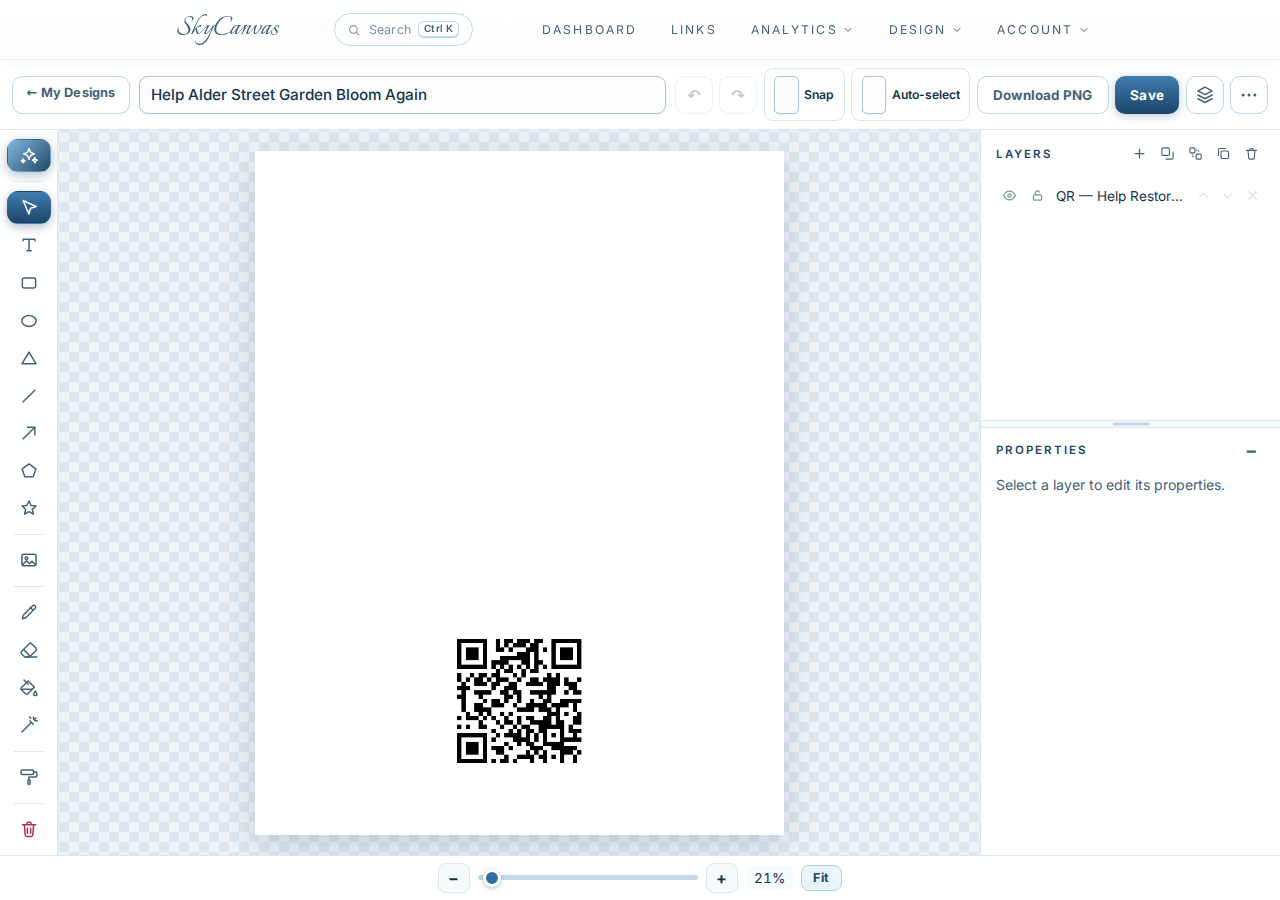This screenshot has height=900, width=1280.
Task: Open the Insert Image tool
Action: coord(29,560)
